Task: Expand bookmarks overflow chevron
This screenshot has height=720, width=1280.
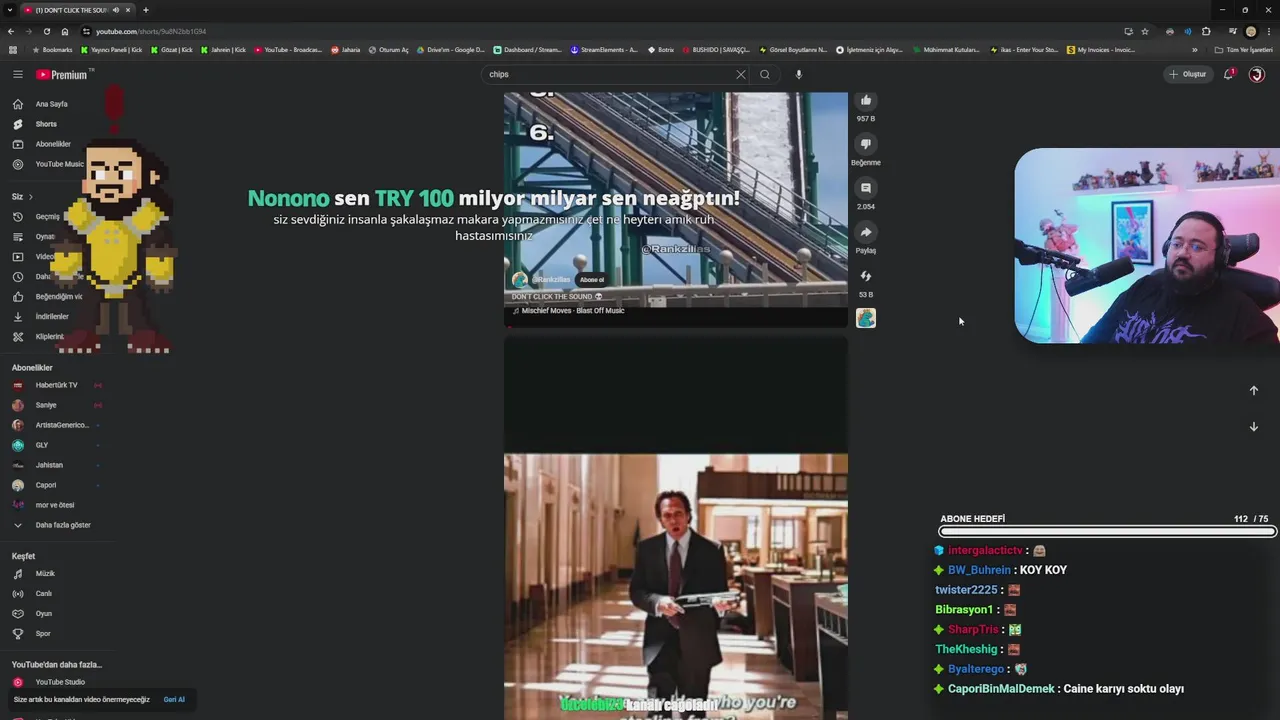Action: 1194,49
